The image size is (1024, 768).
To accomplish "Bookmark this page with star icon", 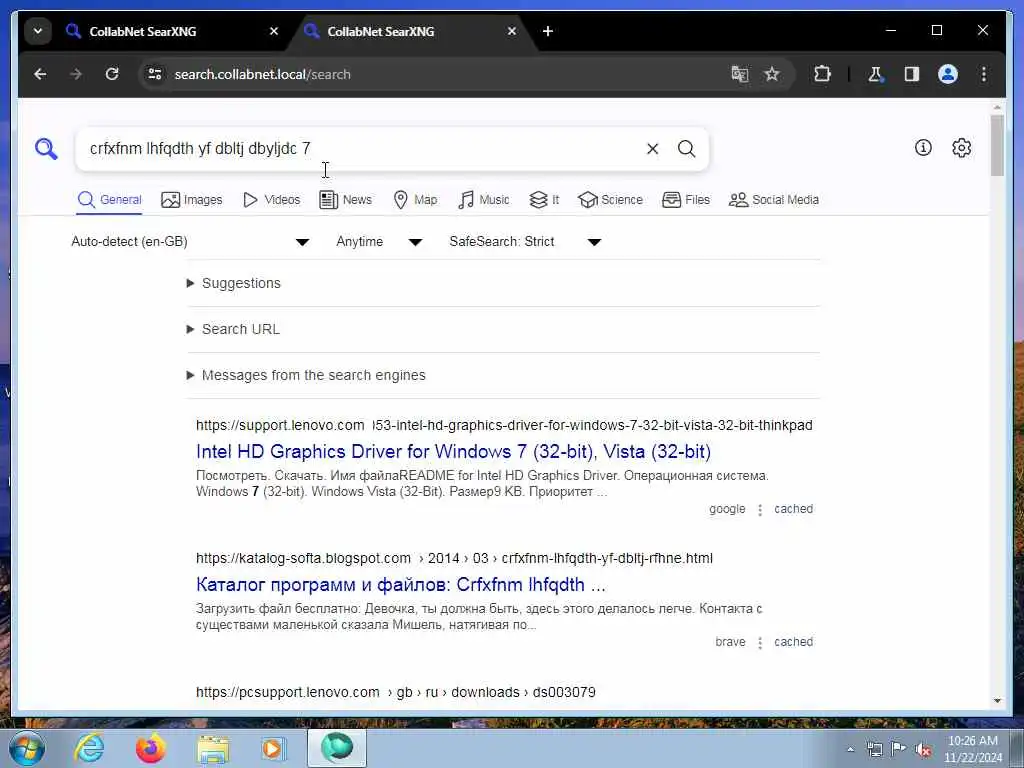I will pyautogui.click(x=772, y=74).
